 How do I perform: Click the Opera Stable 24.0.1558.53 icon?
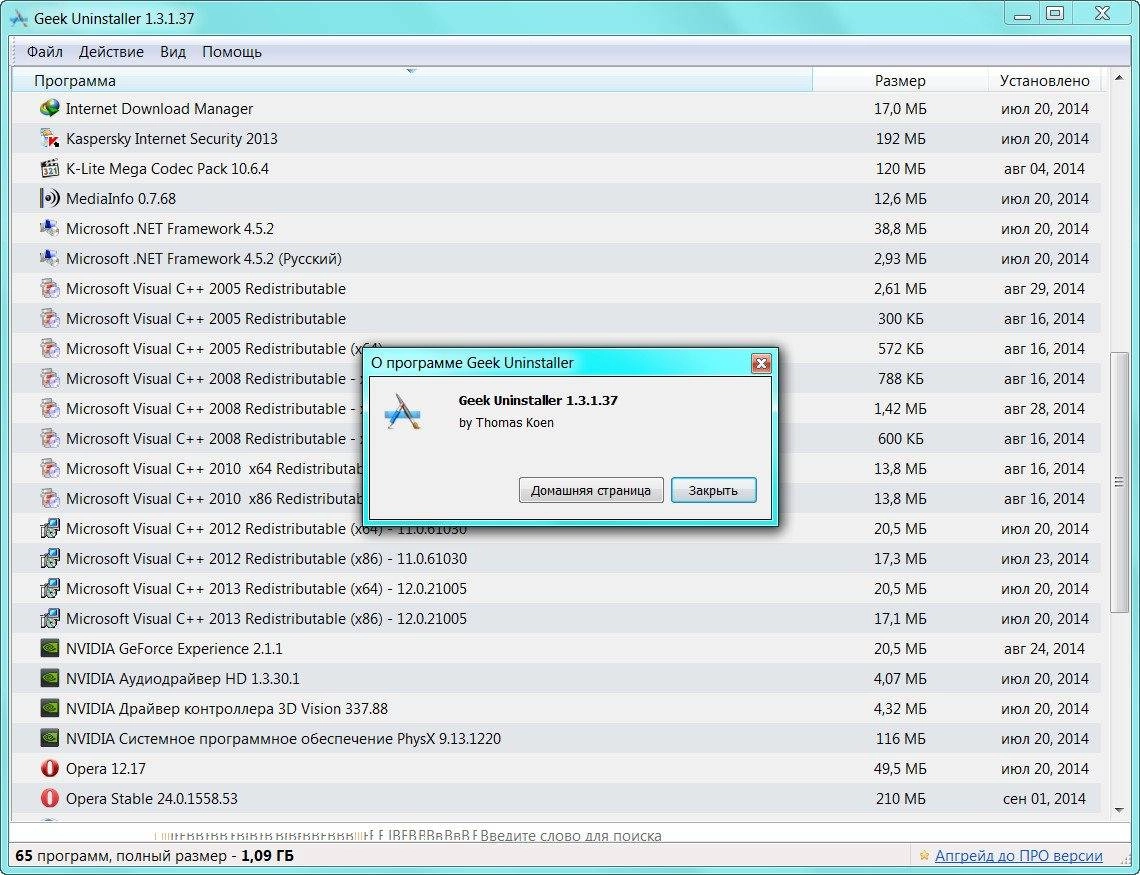pyautogui.click(x=49, y=798)
